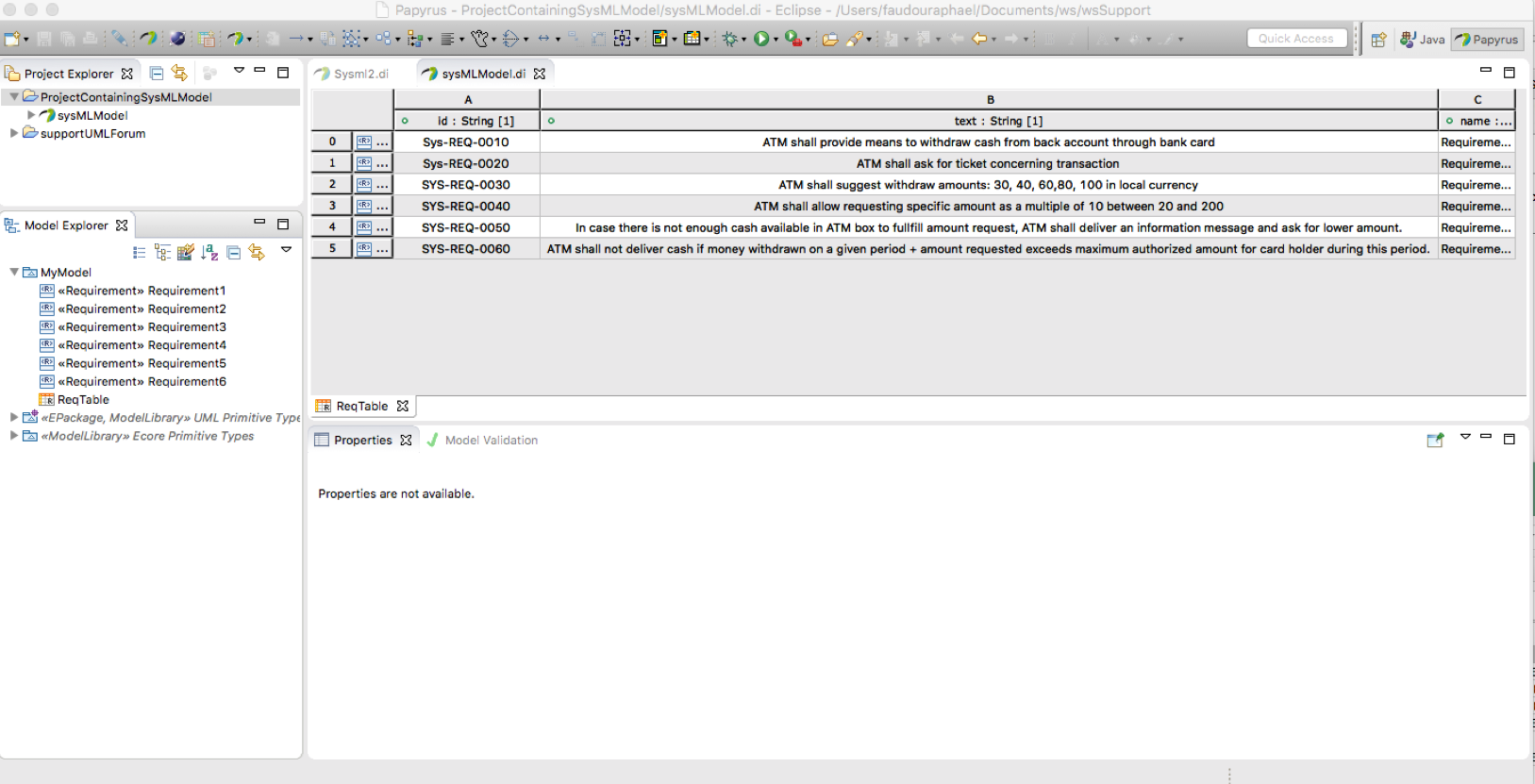The width and height of the screenshot is (1535, 784).
Task: Click the column B header
Action: (990, 99)
